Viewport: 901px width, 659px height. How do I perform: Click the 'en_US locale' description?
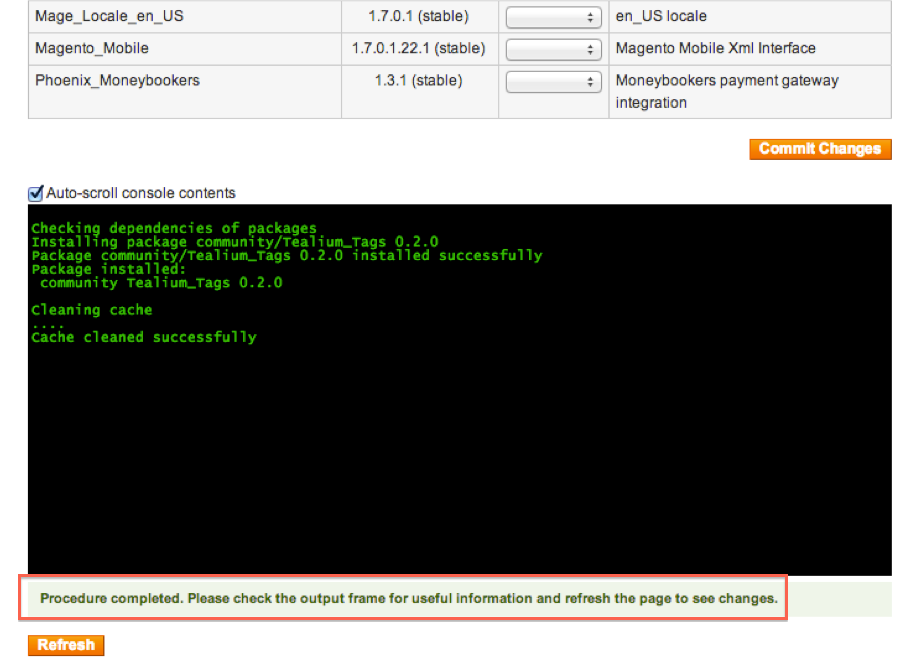tap(661, 17)
